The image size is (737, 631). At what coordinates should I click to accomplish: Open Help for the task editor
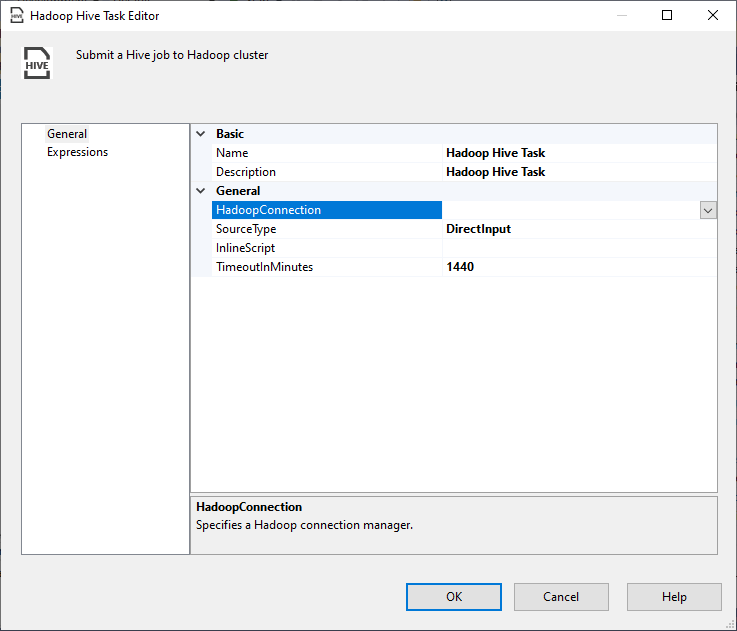click(x=673, y=597)
